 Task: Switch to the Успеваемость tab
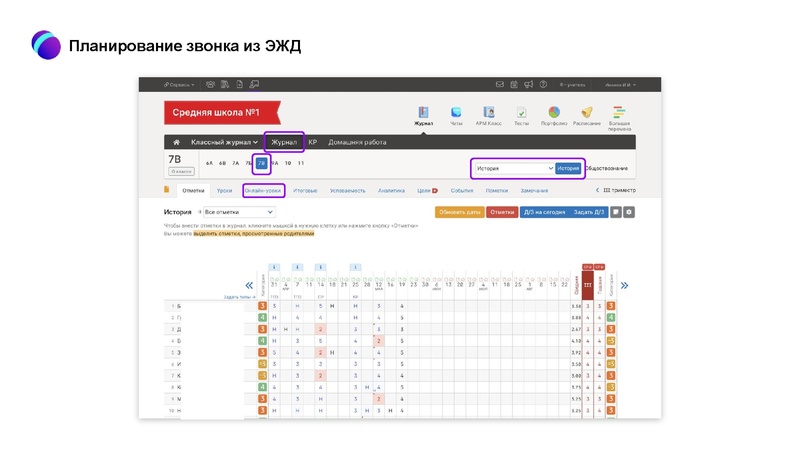(347, 191)
